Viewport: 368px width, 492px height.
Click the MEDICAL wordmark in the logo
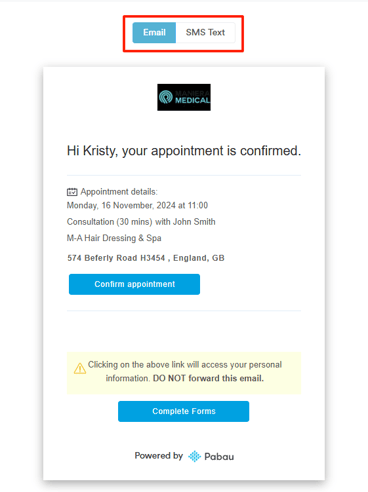coord(192,100)
